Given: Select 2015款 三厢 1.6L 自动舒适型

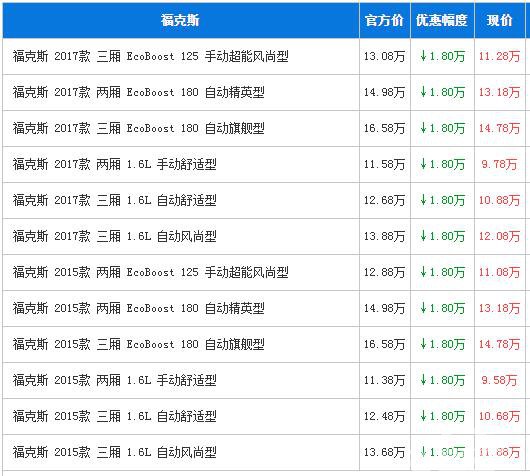Looking at the screenshot, I should [x=115, y=416].
